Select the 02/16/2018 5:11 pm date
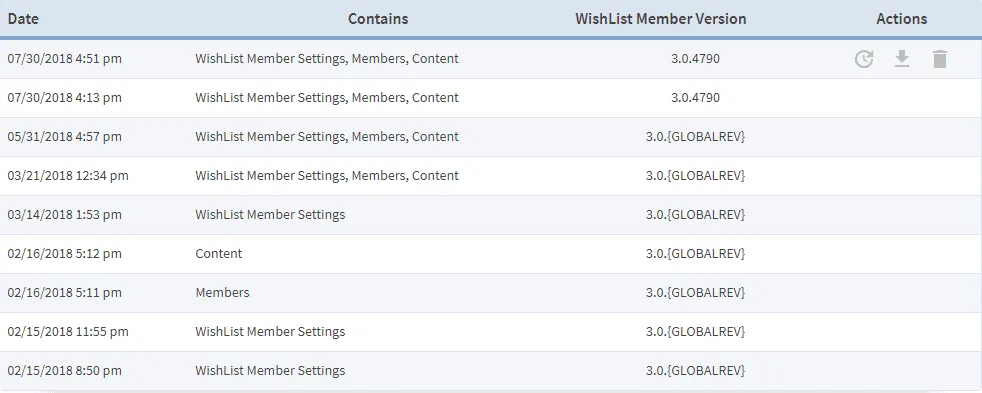This screenshot has height=393, width=982. [65, 292]
